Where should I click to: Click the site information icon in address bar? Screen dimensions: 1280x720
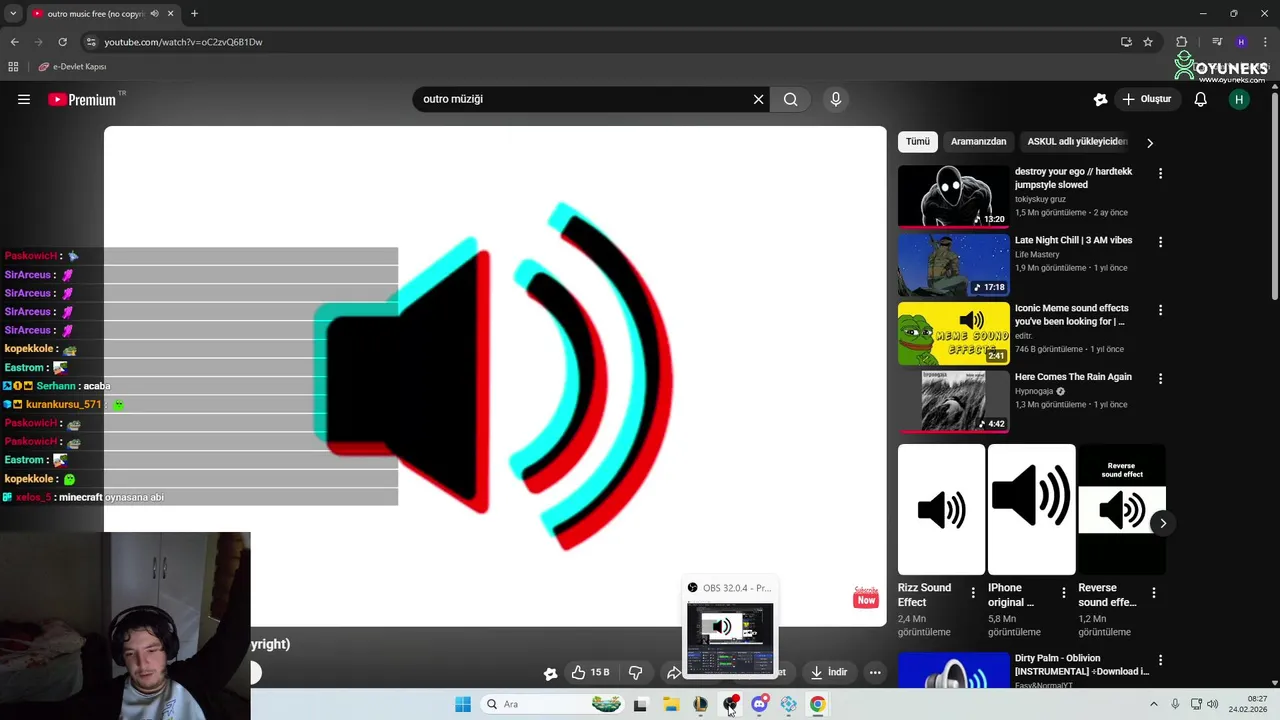click(91, 42)
